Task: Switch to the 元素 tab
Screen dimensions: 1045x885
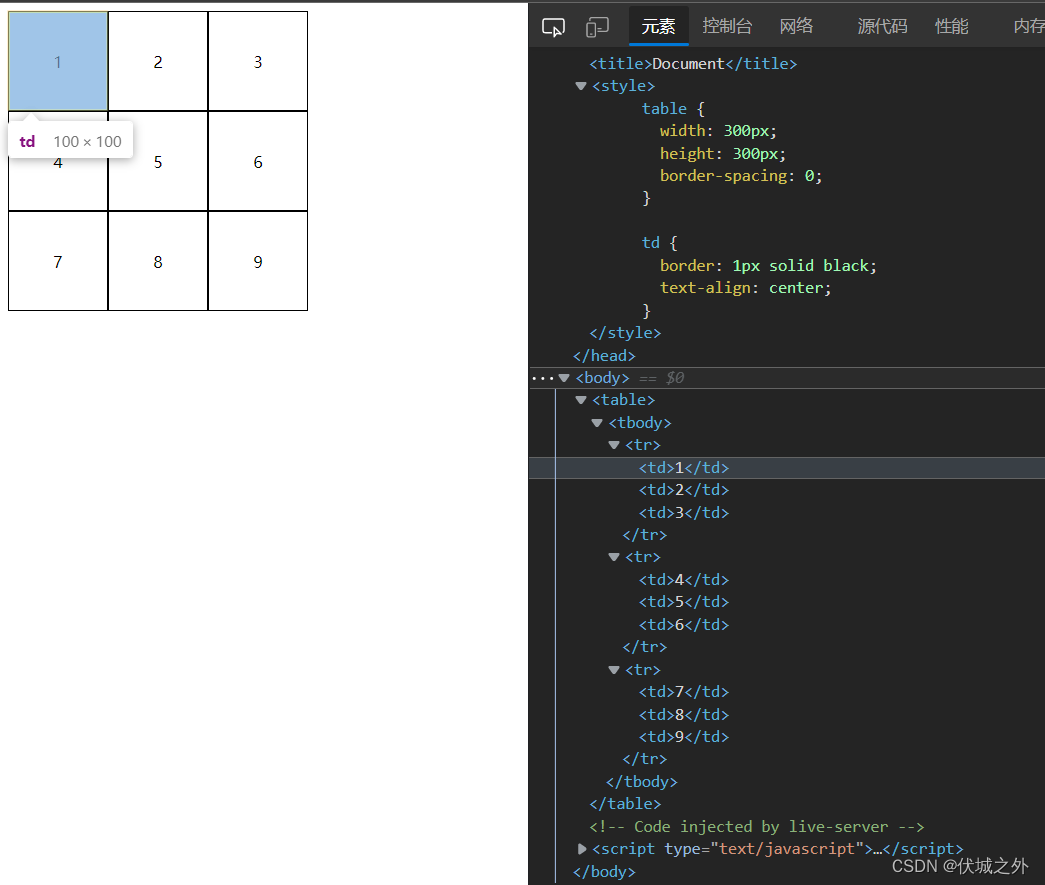Action: [658, 26]
